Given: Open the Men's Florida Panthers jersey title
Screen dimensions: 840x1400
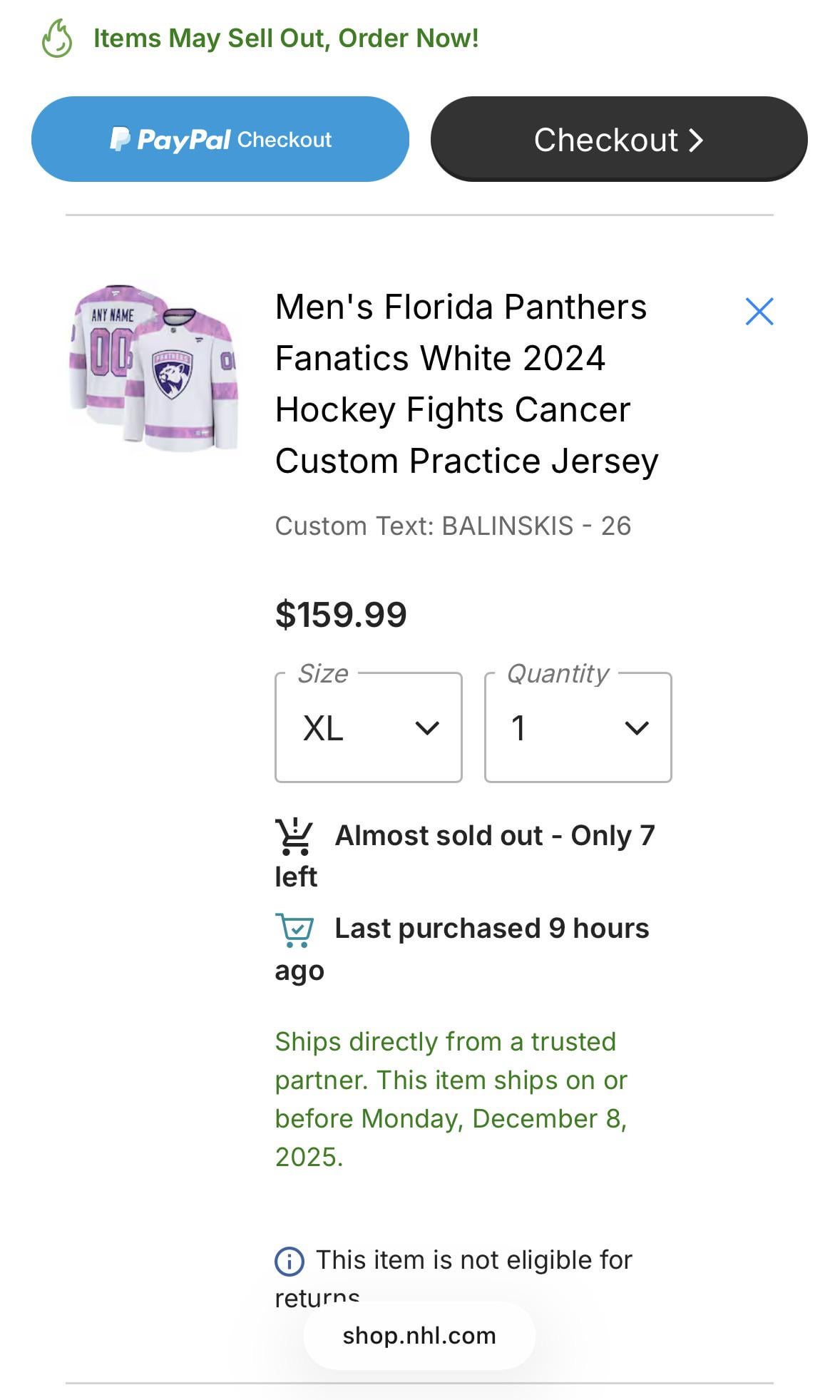Looking at the screenshot, I should point(466,384).
